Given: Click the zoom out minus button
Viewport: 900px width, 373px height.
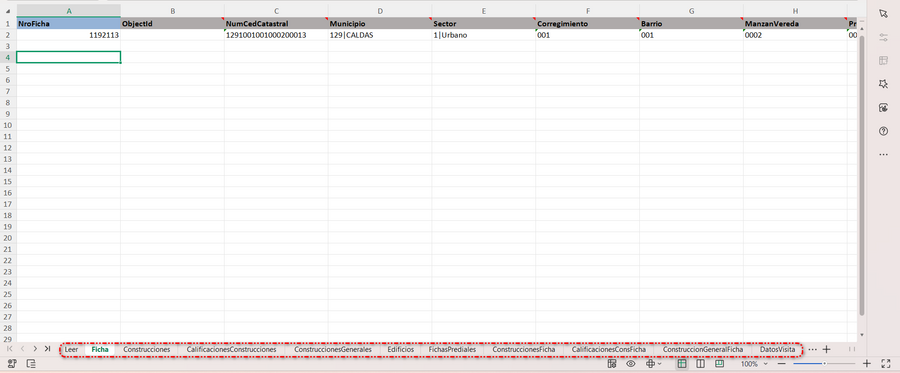Looking at the screenshot, I should click(781, 364).
